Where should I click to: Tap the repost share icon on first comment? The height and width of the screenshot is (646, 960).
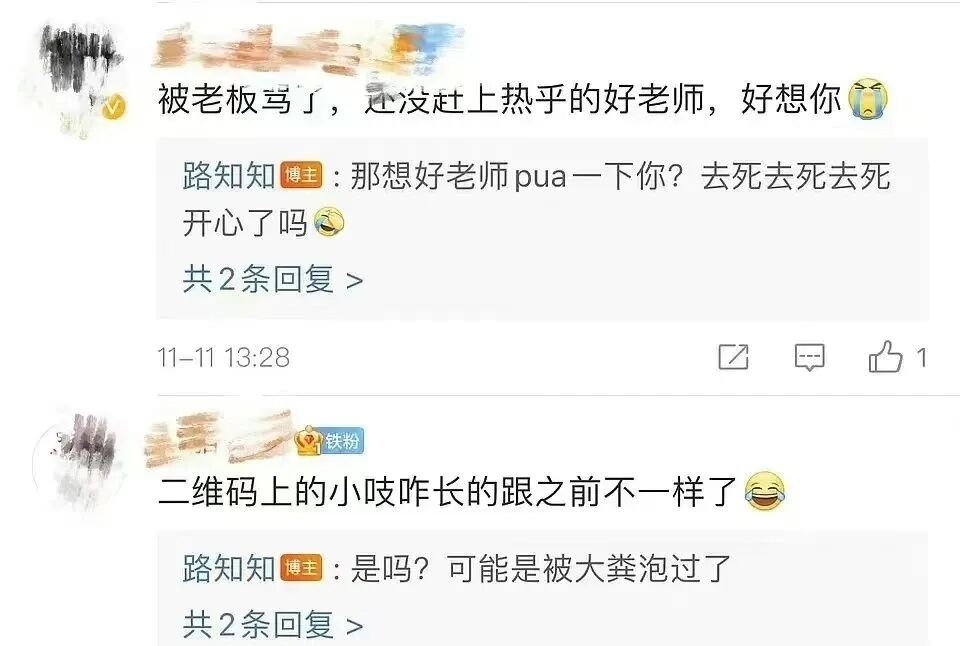(733, 357)
